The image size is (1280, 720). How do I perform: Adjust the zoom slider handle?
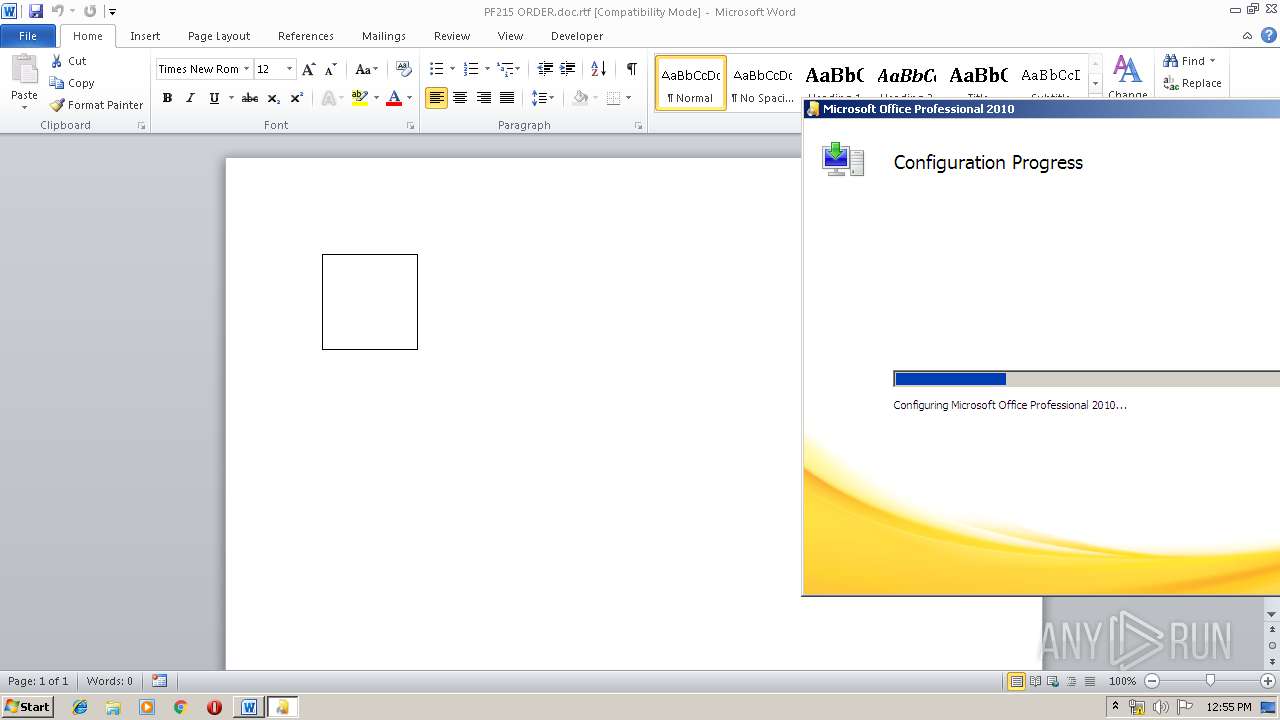(1210, 681)
